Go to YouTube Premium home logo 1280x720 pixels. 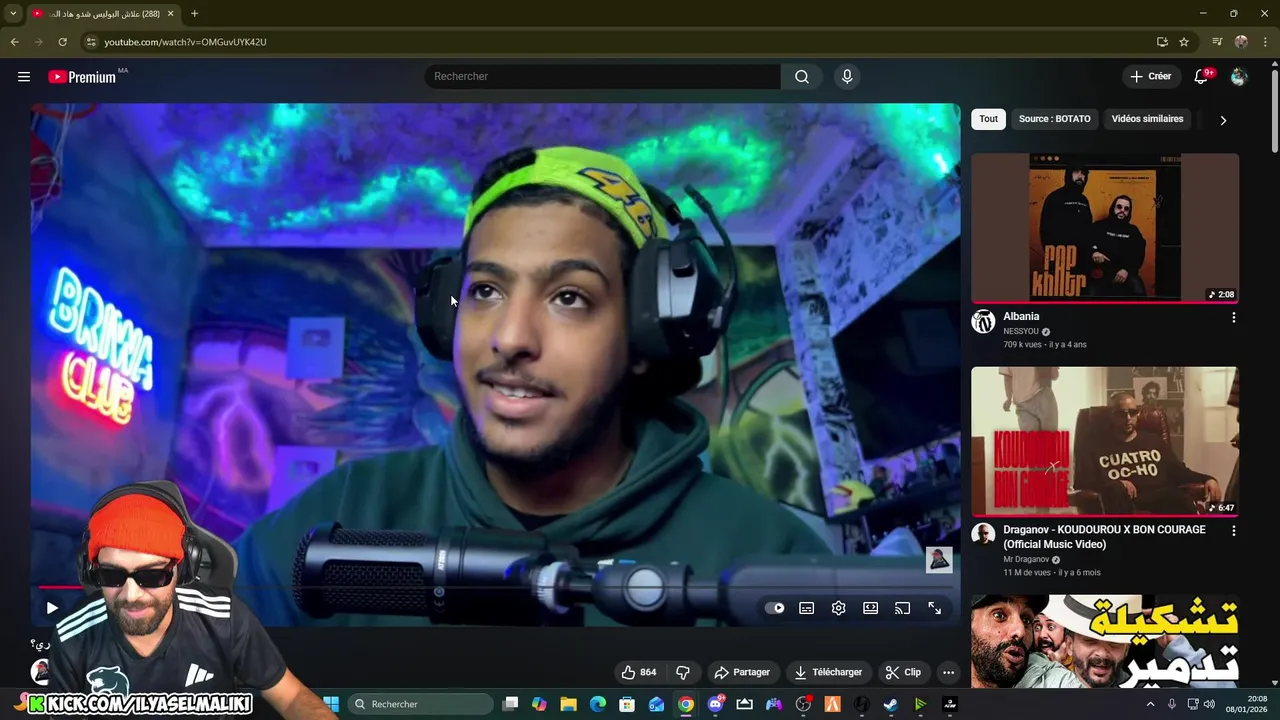pyautogui.click(x=82, y=77)
